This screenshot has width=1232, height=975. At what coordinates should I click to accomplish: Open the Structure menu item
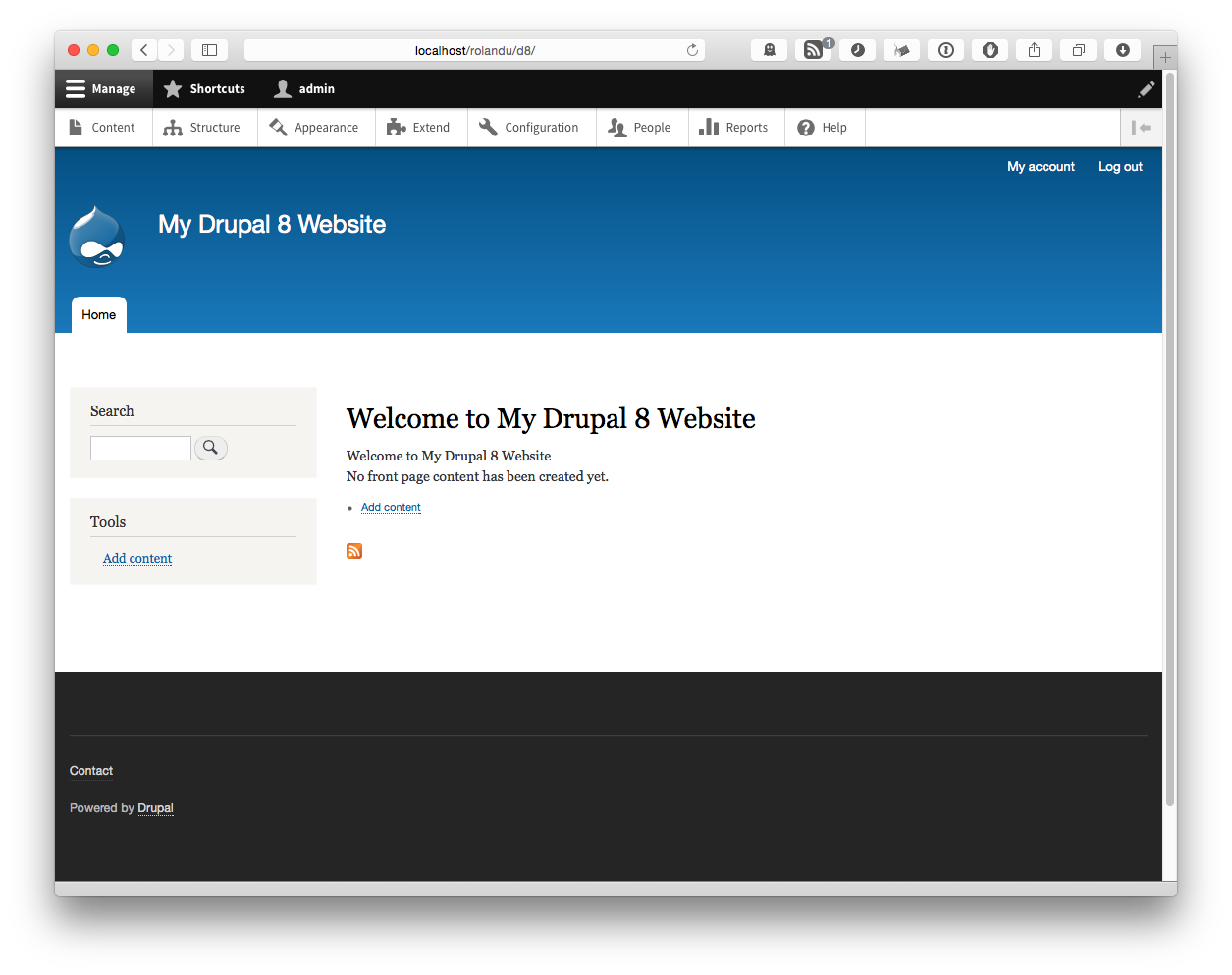point(204,128)
